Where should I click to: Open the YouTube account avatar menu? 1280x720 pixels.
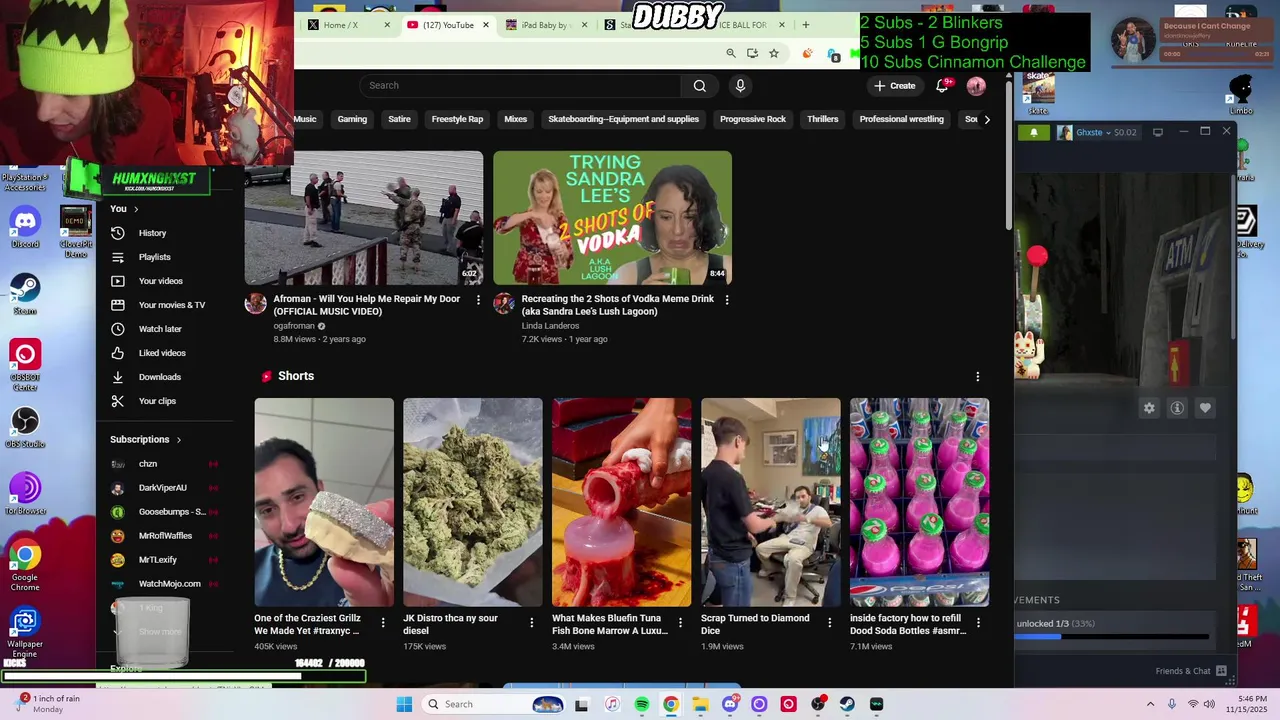click(976, 86)
